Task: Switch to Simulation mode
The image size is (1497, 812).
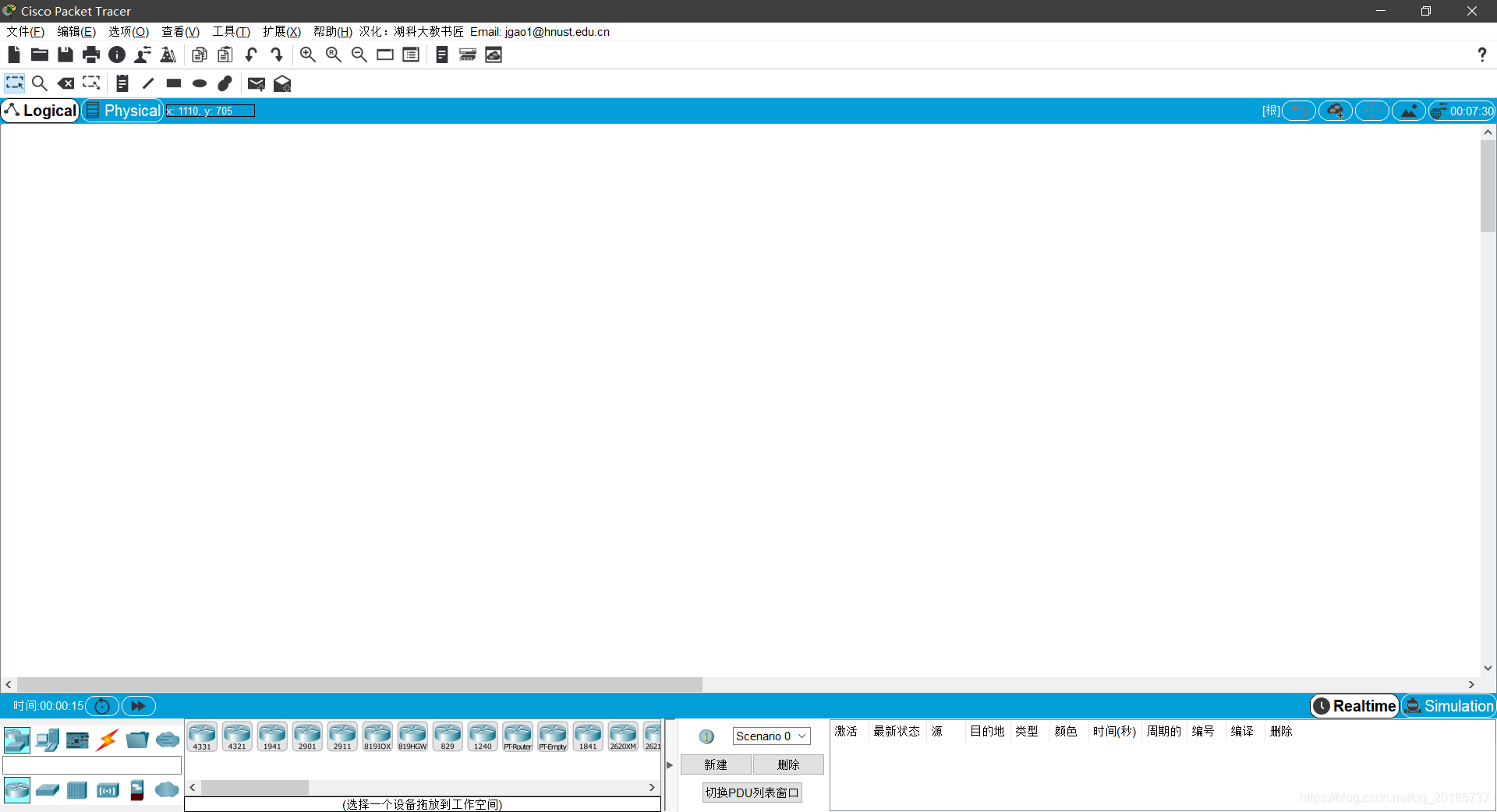Action: [1449, 706]
